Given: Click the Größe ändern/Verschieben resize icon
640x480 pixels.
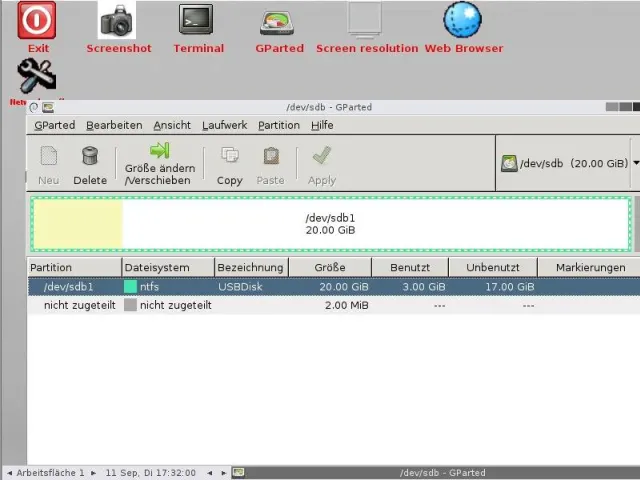Looking at the screenshot, I should point(160,152).
